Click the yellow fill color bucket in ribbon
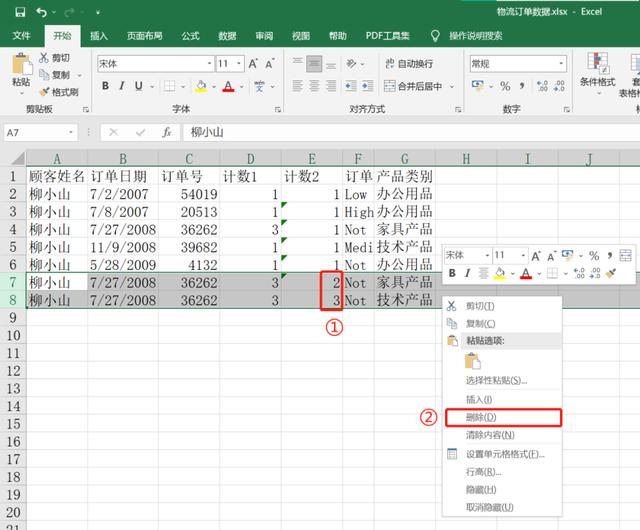The image size is (640, 530). tap(201, 87)
